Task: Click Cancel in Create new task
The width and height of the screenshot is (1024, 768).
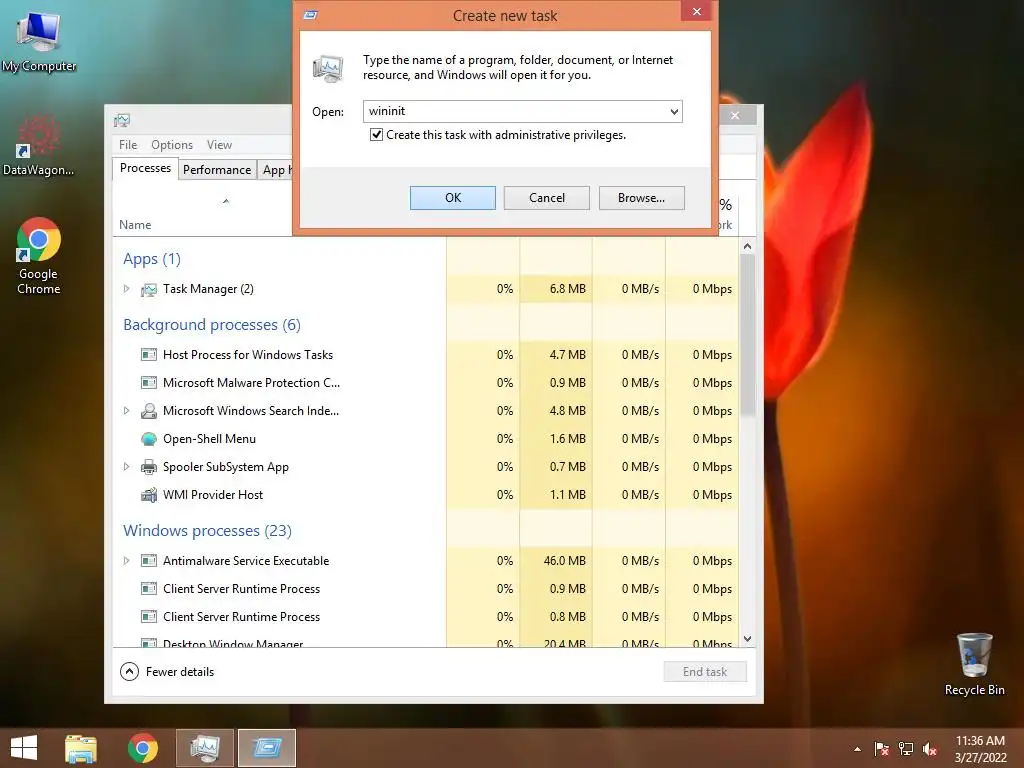Action: click(x=547, y=198)
